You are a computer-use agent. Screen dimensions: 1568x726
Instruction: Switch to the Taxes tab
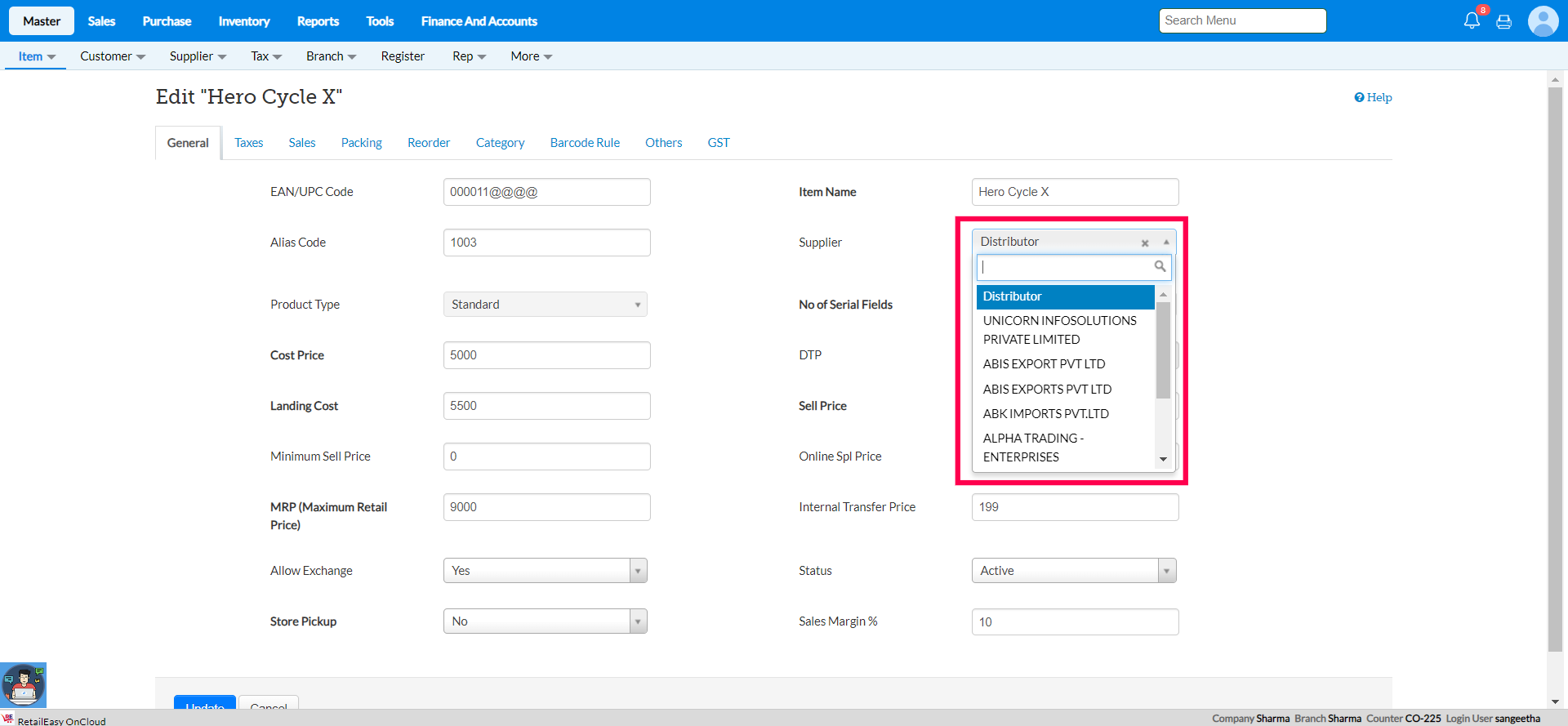pos(248,143)
